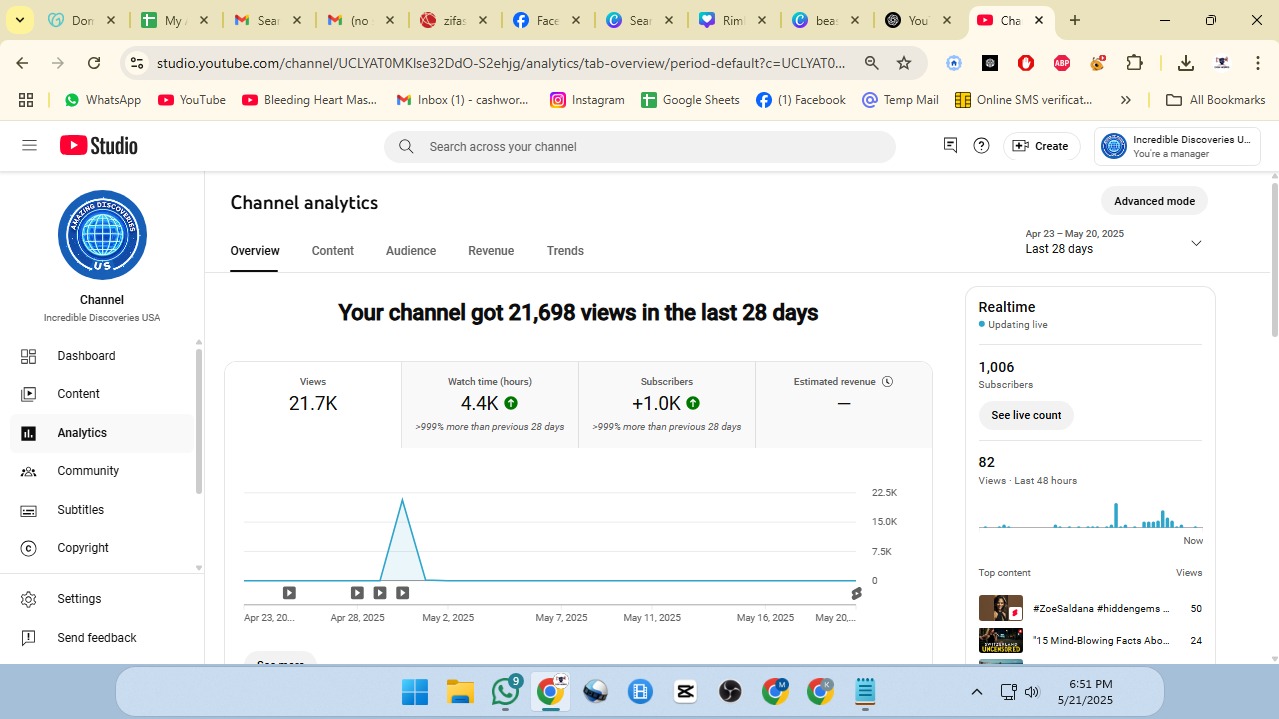
Task: Click the Dashboard sidebar item
Action: (86, 356)
